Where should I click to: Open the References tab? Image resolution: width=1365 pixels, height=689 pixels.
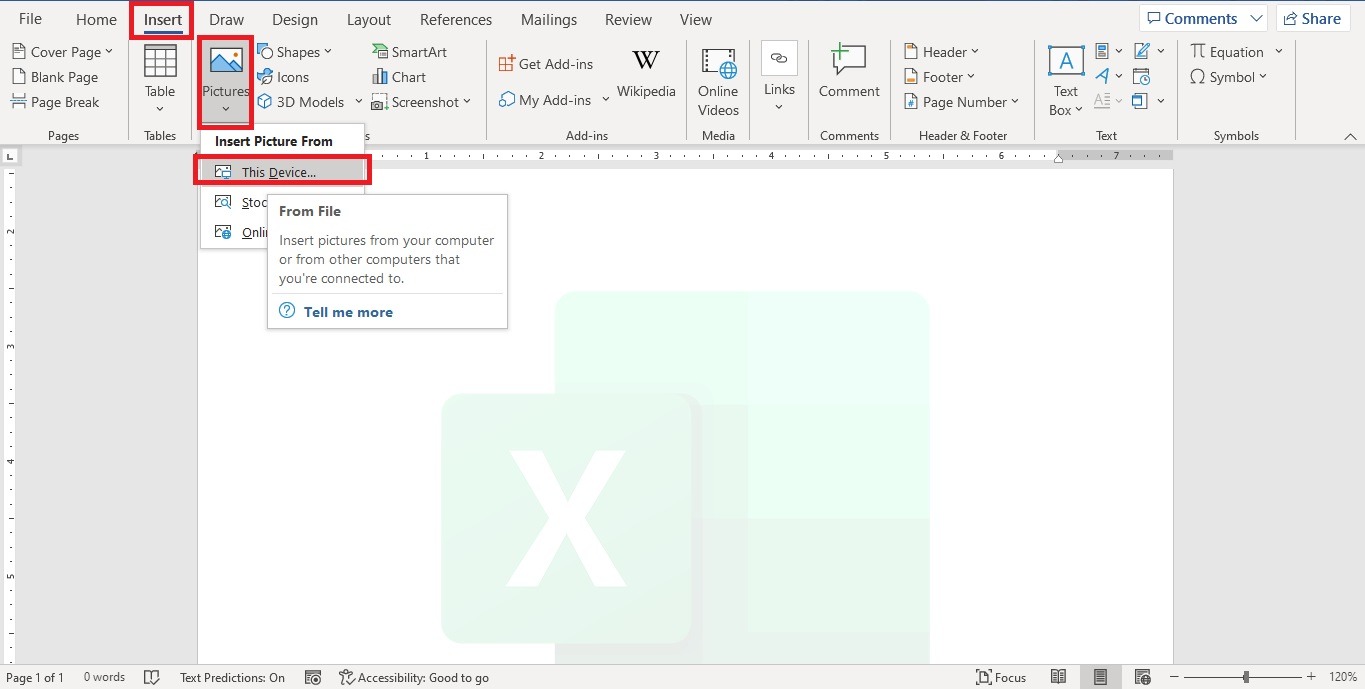coord(456,19)
